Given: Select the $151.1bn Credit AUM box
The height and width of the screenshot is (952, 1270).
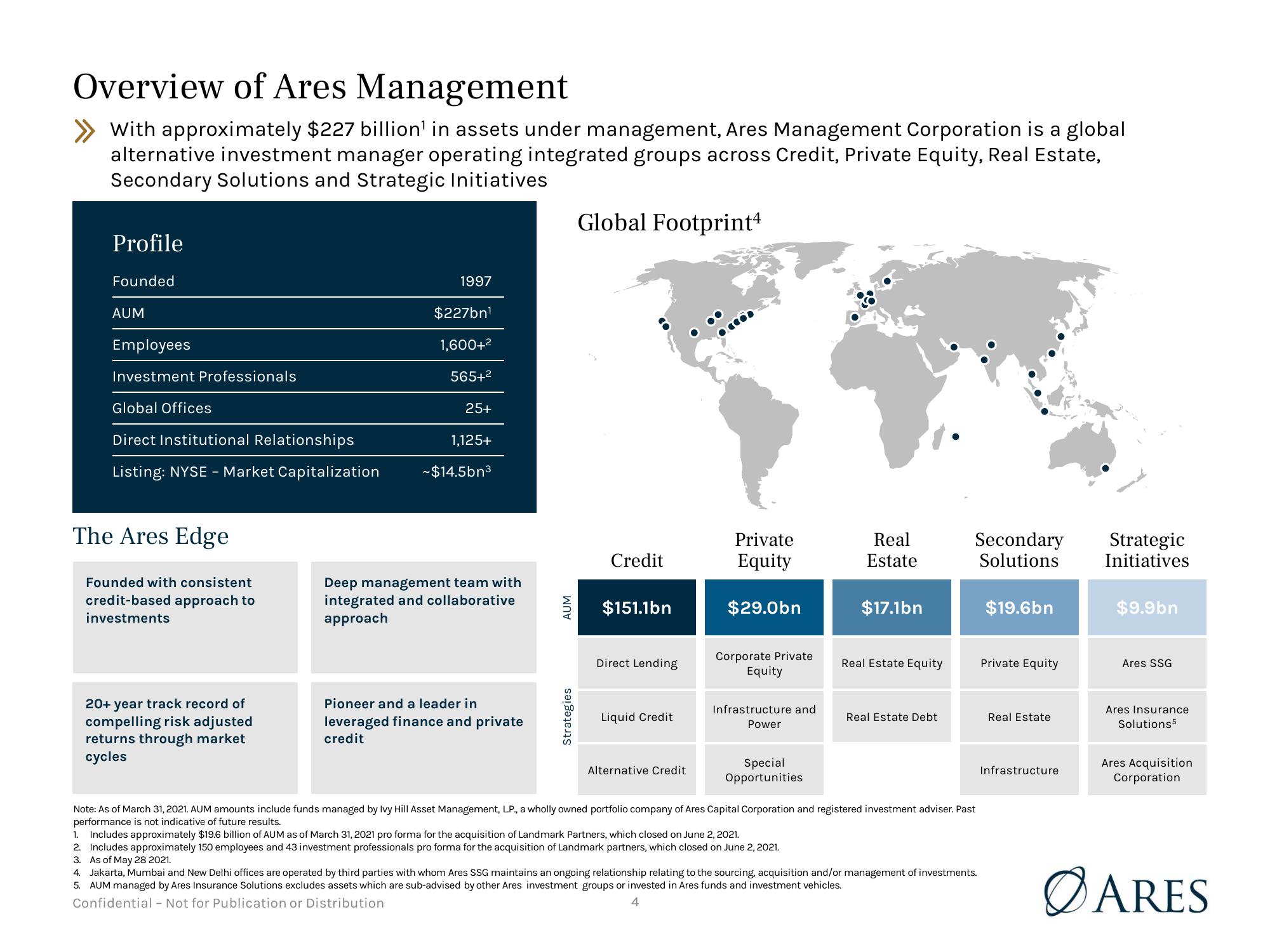Looking at the screenshot, I should (x=637, y=607).
